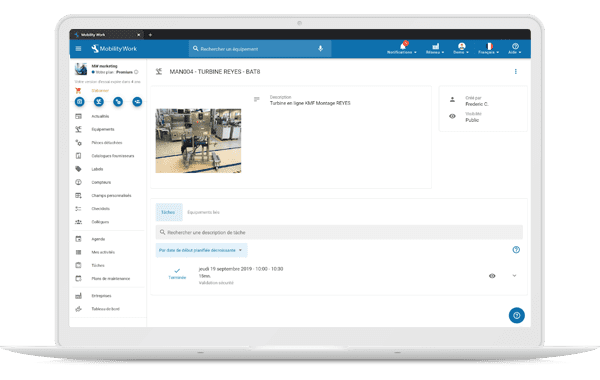The image size is (600, 380).
Task: Open the hamburger menu in header
Action: click(x=78, y=49)
